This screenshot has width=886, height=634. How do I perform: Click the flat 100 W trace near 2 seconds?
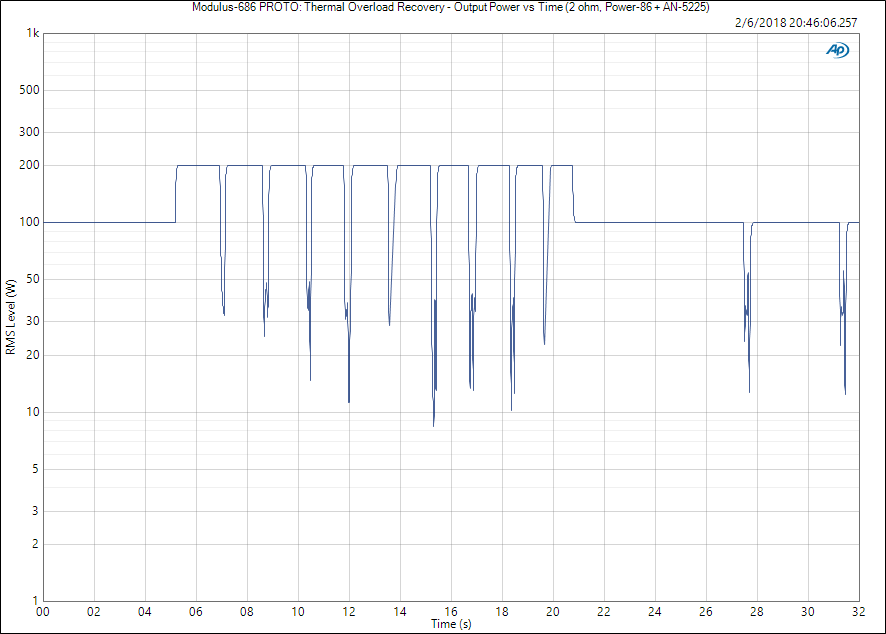click(x=94, y=222)
